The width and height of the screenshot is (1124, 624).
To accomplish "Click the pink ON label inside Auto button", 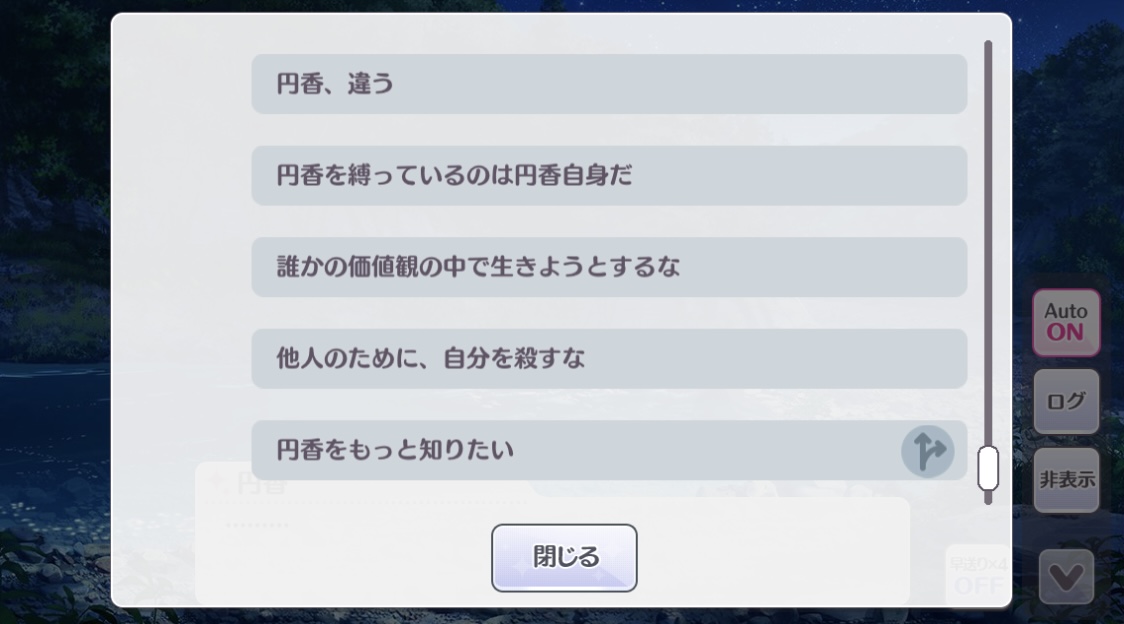I will click(x=1065, y=333).
